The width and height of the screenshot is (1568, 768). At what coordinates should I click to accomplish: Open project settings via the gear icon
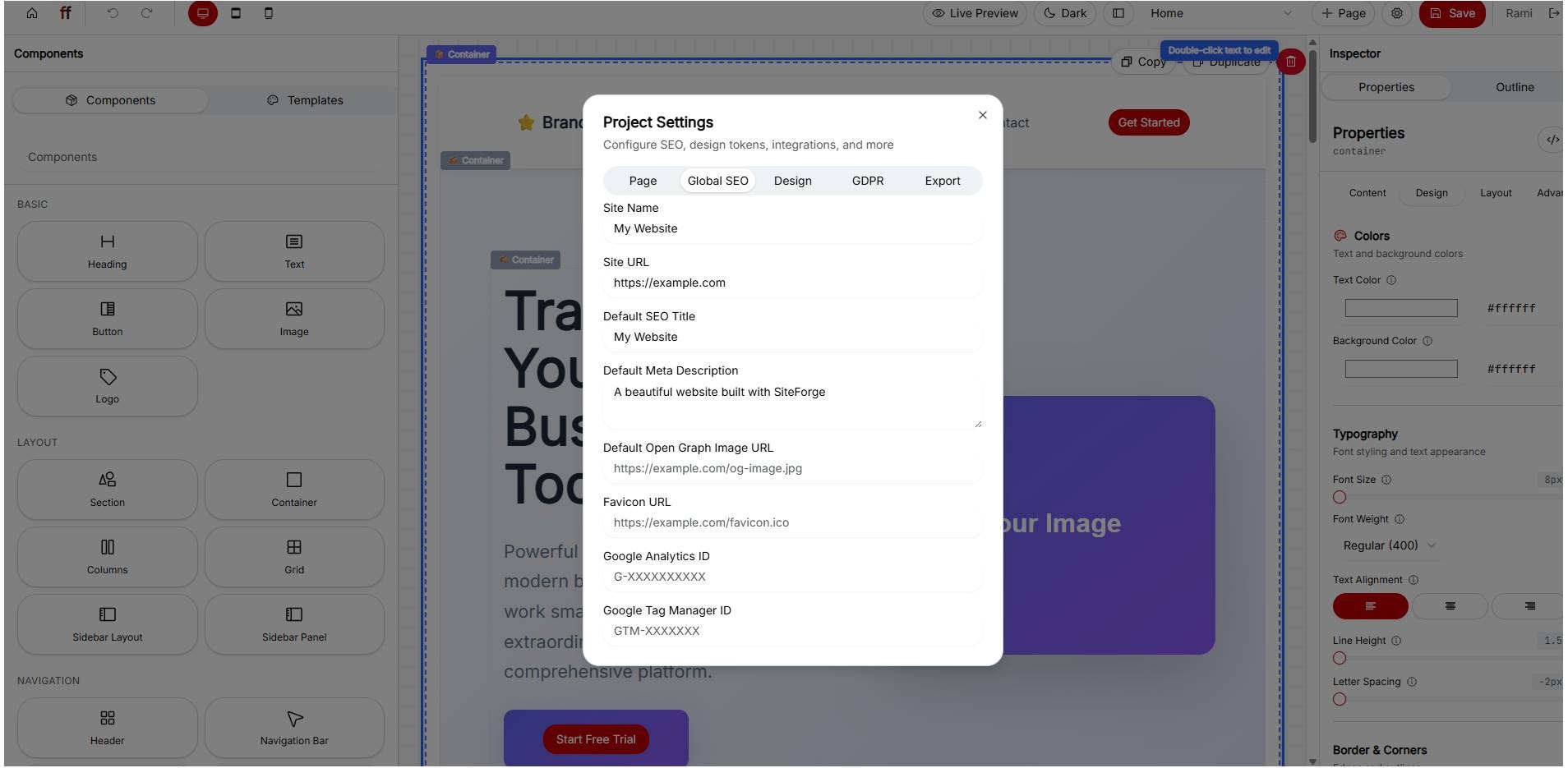tap(1397, 14)
